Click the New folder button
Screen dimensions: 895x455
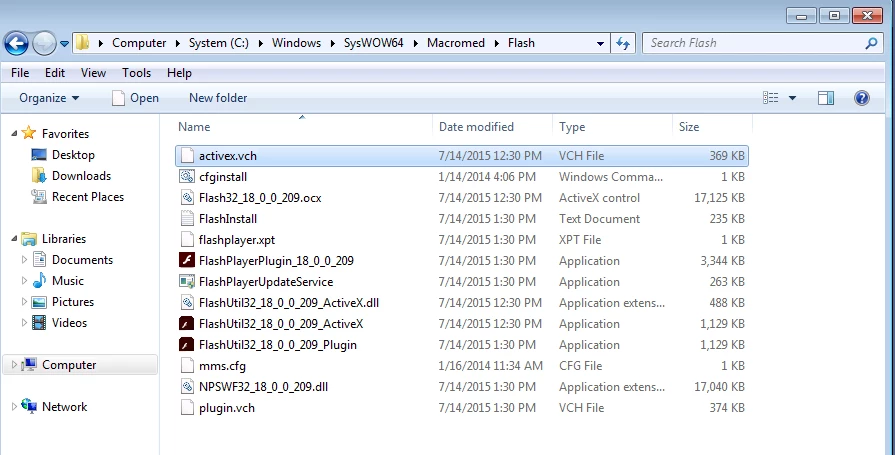(x=218, y=98)
